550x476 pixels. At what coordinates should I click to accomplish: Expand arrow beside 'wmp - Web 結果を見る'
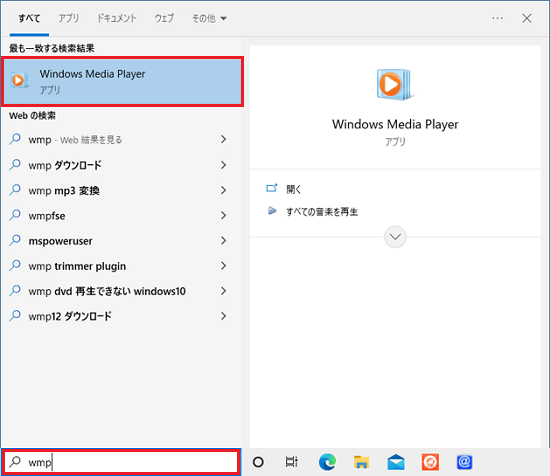223,139
